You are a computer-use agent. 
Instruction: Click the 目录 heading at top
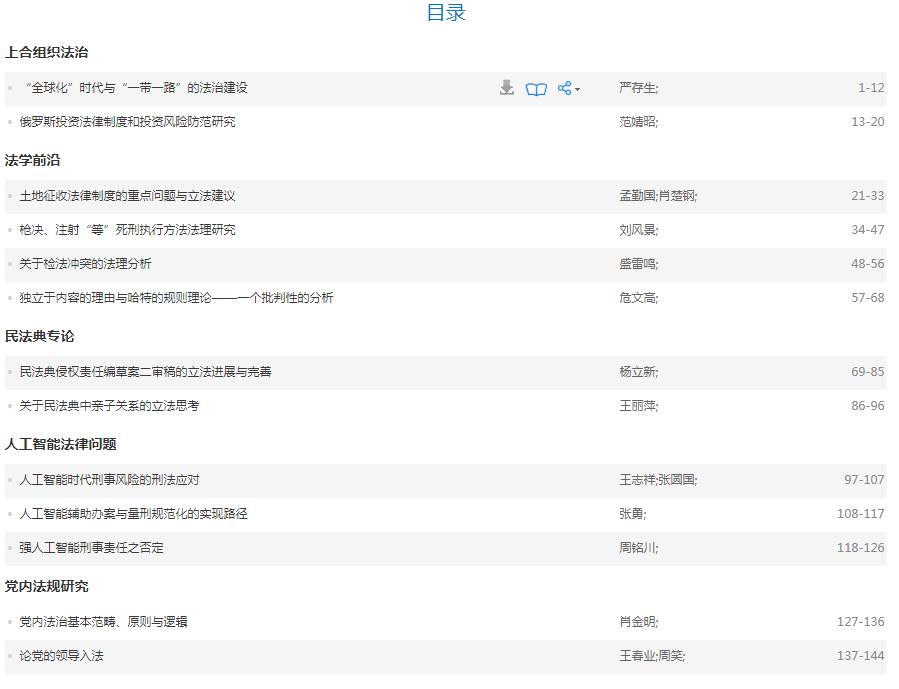pyautogui.click(x=446, y=13)
